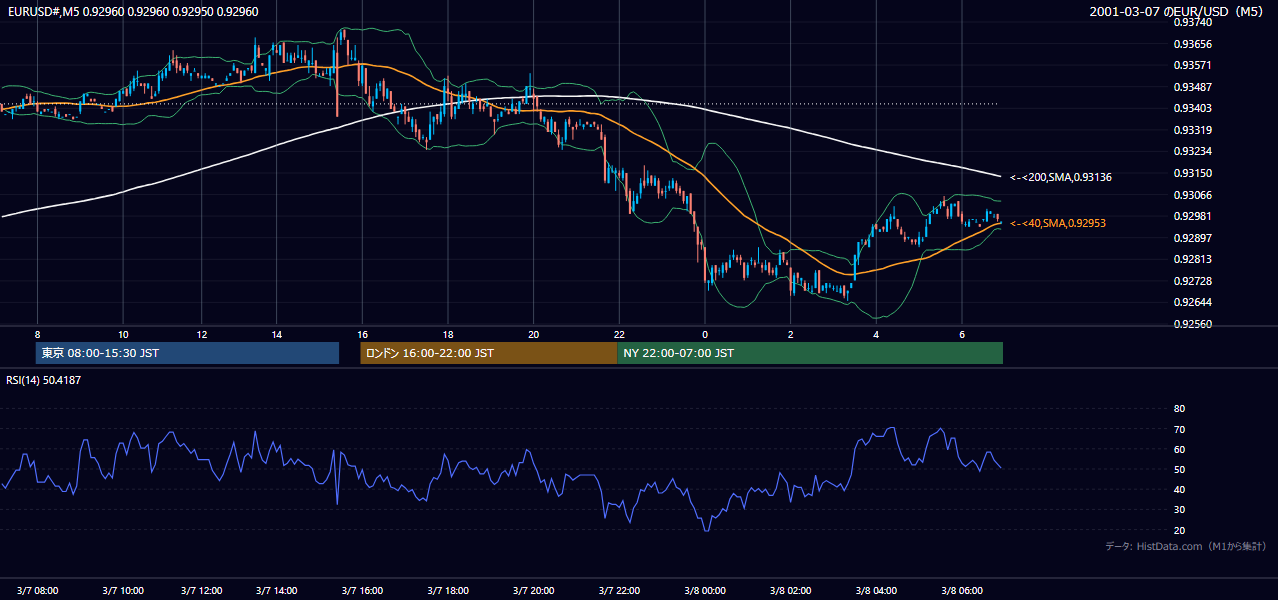Viewport: 1278px width, 600px height.
Task: Click RSI scale label 40
Action: (x=1179, y=489)
